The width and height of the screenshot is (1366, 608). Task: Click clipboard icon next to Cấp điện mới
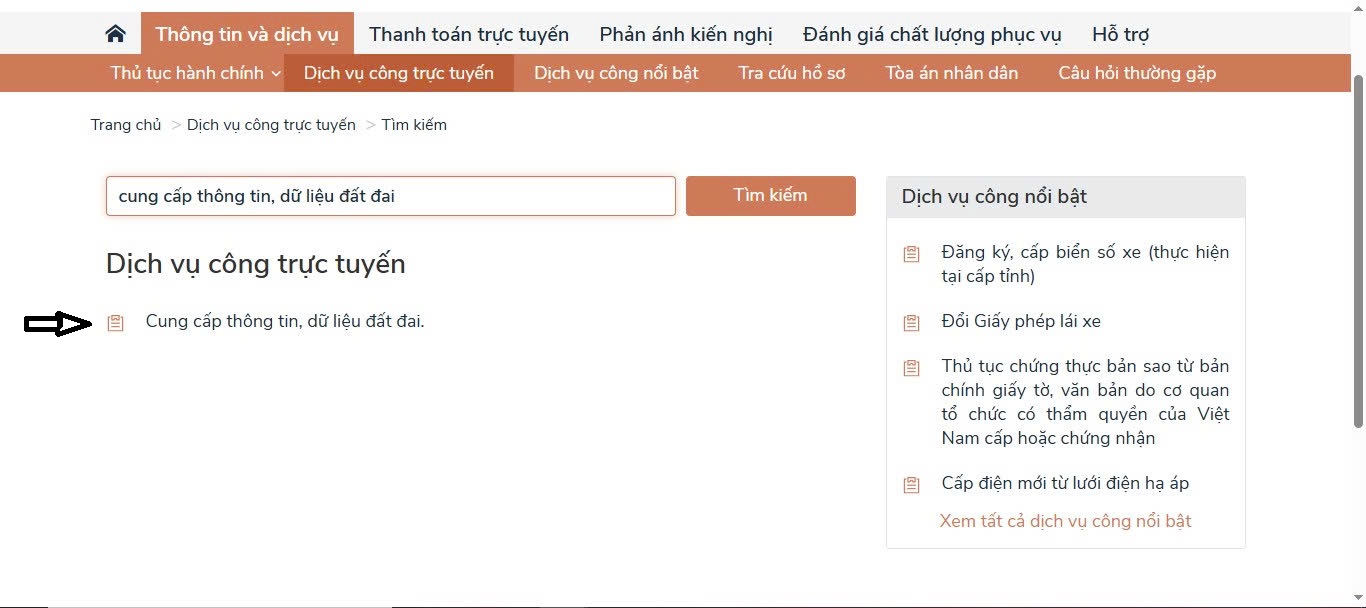pyautogui.click(x=911, y=484)
